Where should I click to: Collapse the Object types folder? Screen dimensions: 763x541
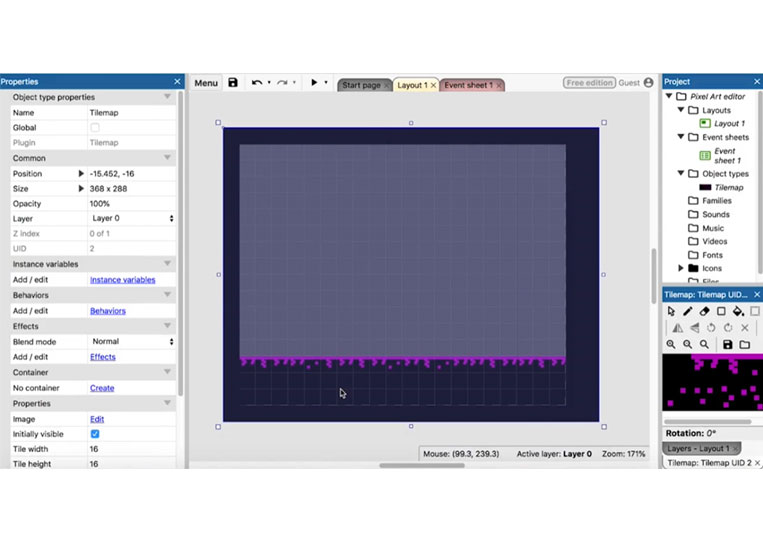[681, 173]
